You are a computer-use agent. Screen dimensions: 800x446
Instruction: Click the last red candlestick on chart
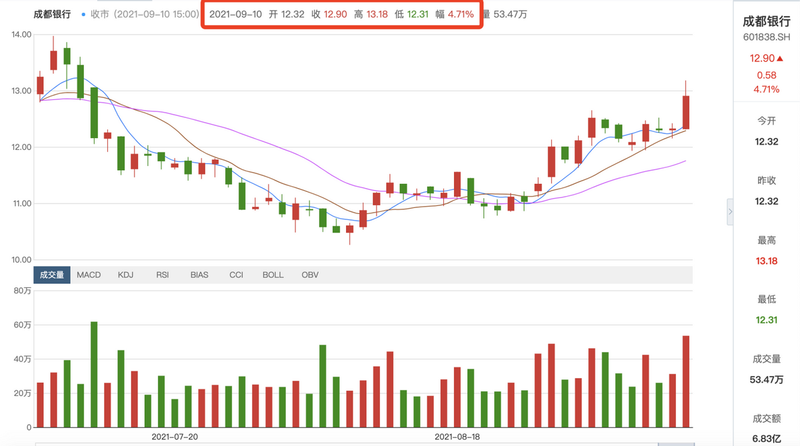point(686,112)
